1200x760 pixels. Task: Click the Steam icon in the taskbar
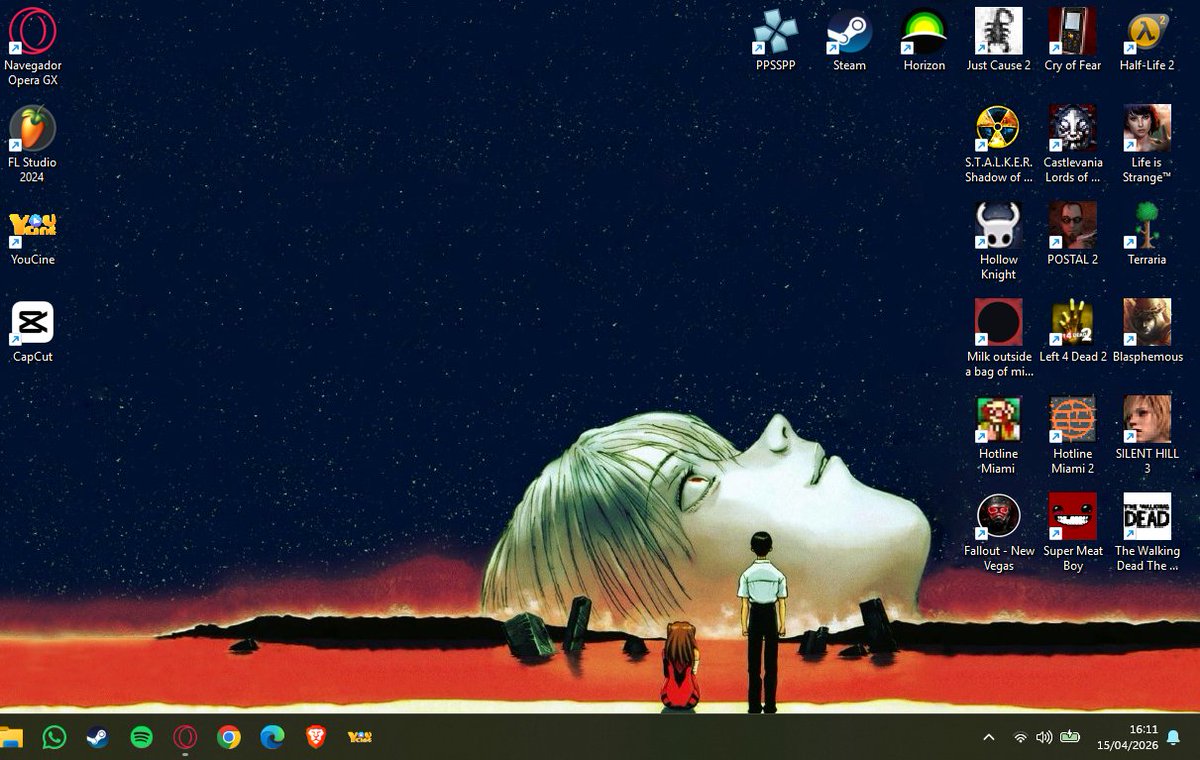coord(98,737)
